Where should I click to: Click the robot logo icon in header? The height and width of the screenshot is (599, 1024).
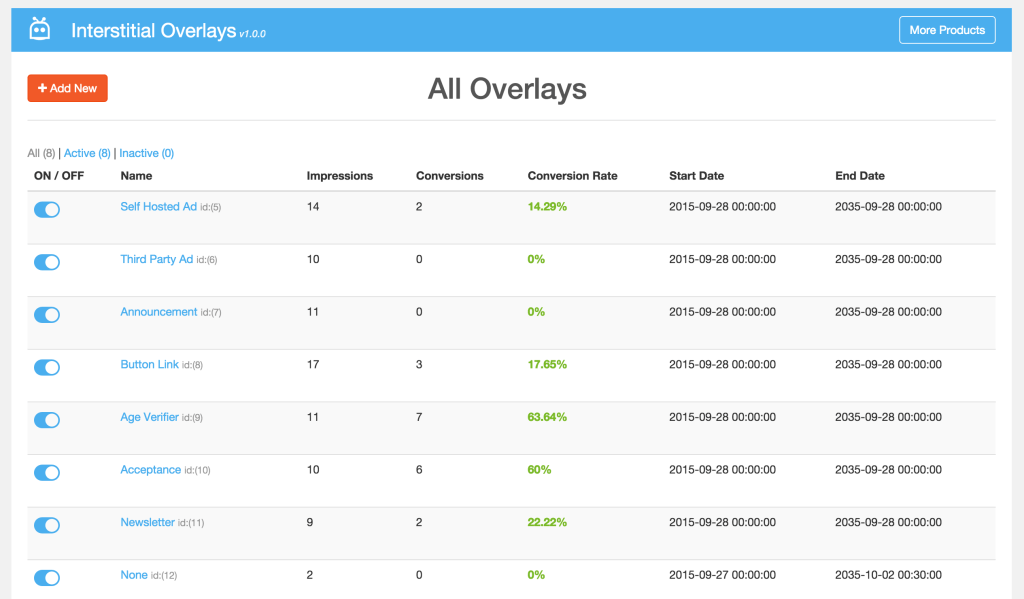click(x=39, y=29)
